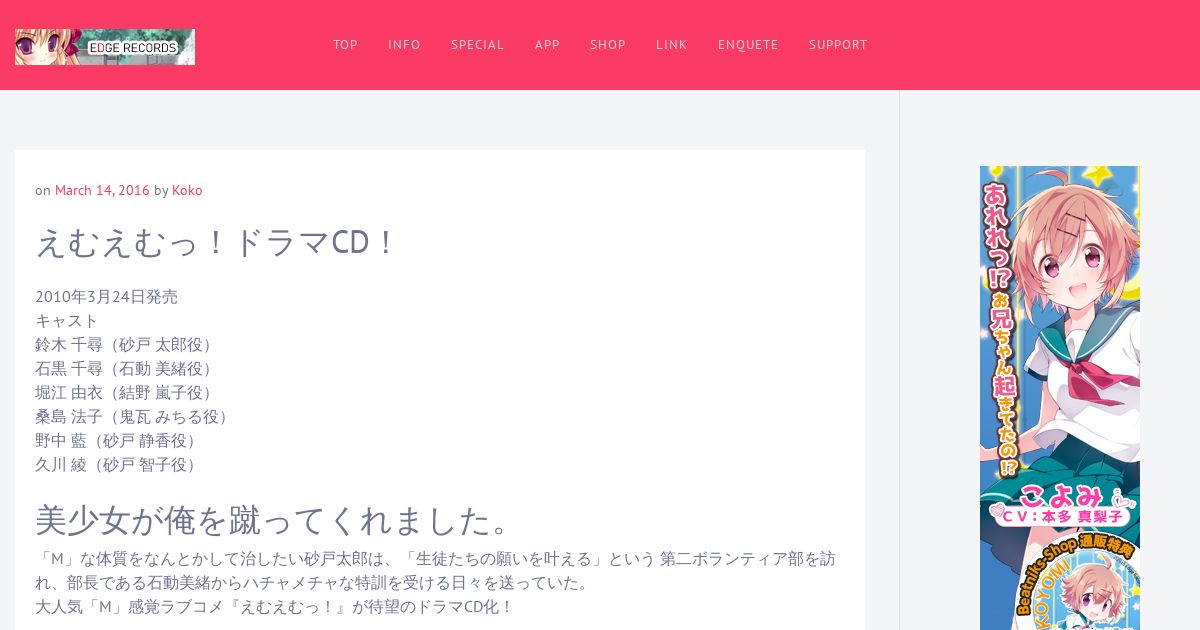Click the 堀江 由衣（結野 嵐子役） cast line
Image resolution: width=1200 pixels, height=630 pixels.
[127, 393]
